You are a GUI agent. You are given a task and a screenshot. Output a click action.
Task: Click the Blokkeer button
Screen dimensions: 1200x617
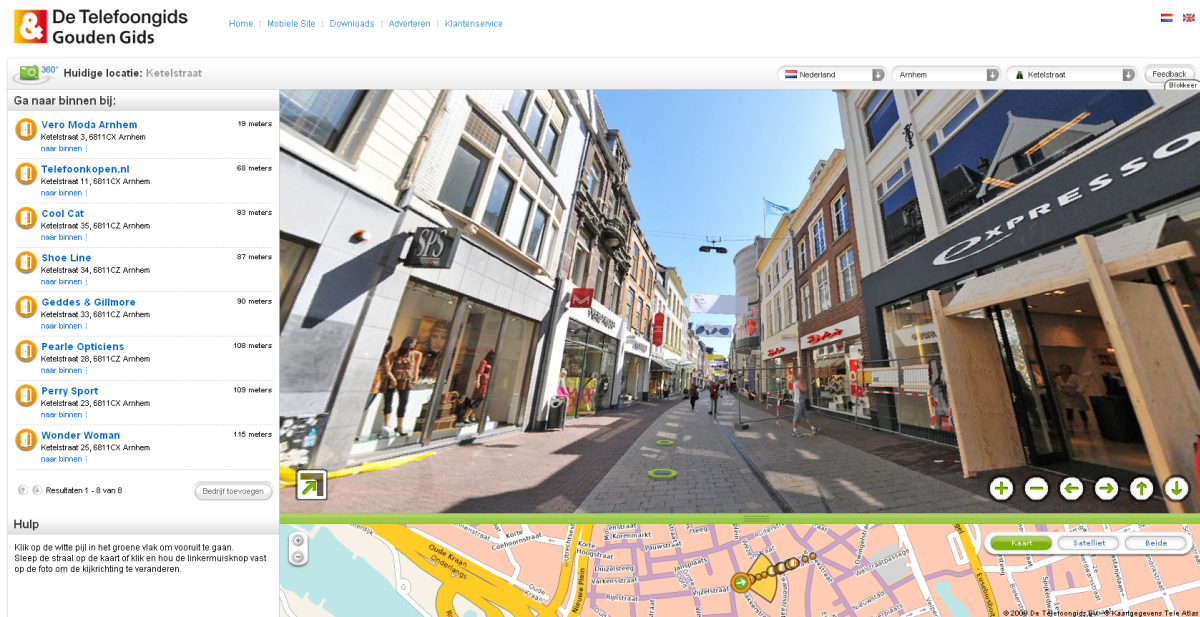click(x=1182, y=86)
